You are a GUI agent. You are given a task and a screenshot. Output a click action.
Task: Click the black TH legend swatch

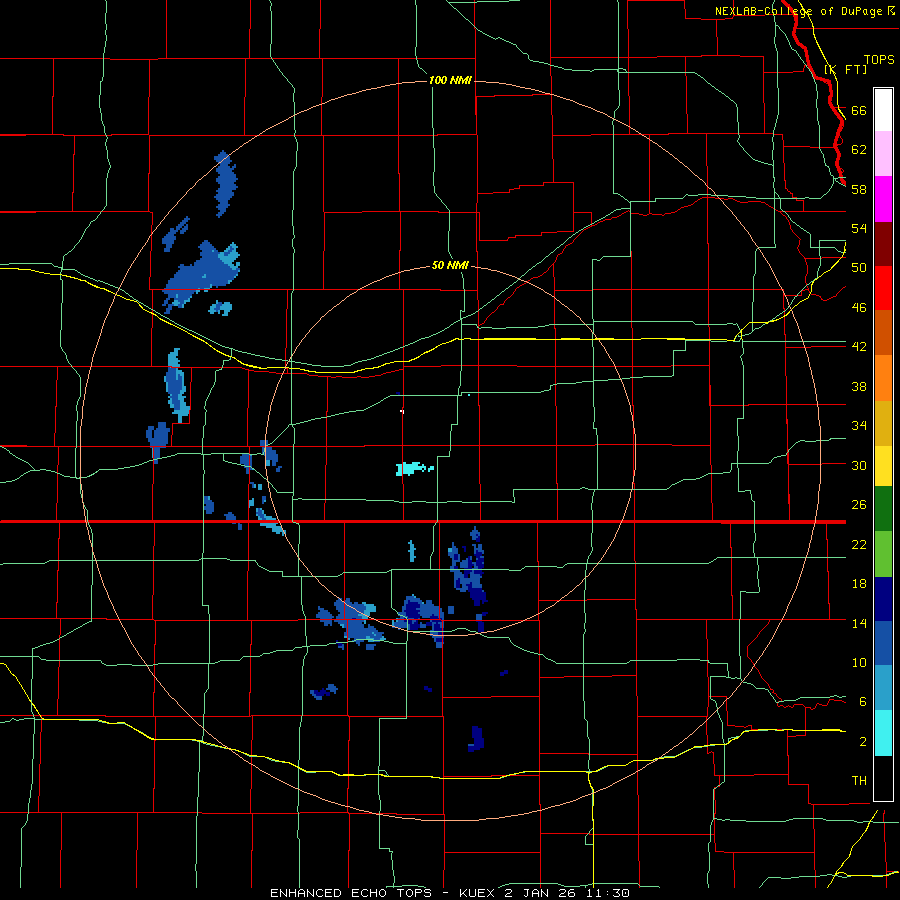883,778
